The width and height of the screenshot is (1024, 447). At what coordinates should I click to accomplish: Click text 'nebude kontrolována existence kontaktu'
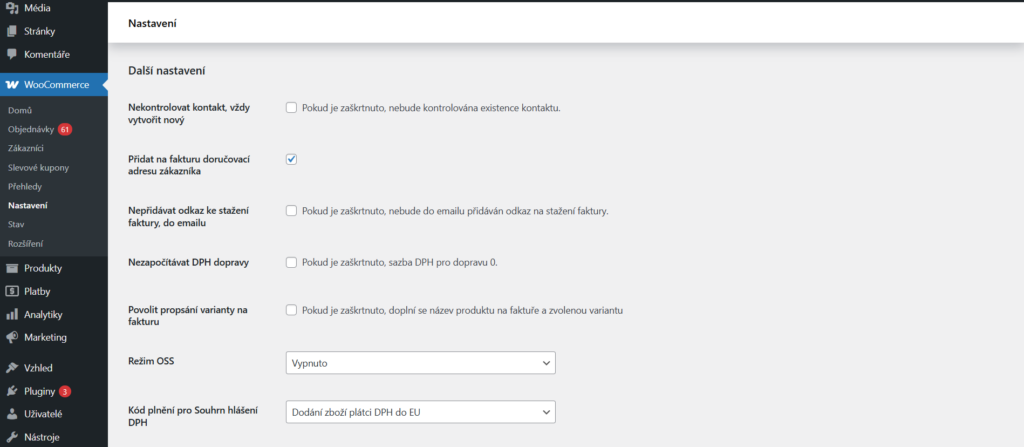tap(474, 108)
